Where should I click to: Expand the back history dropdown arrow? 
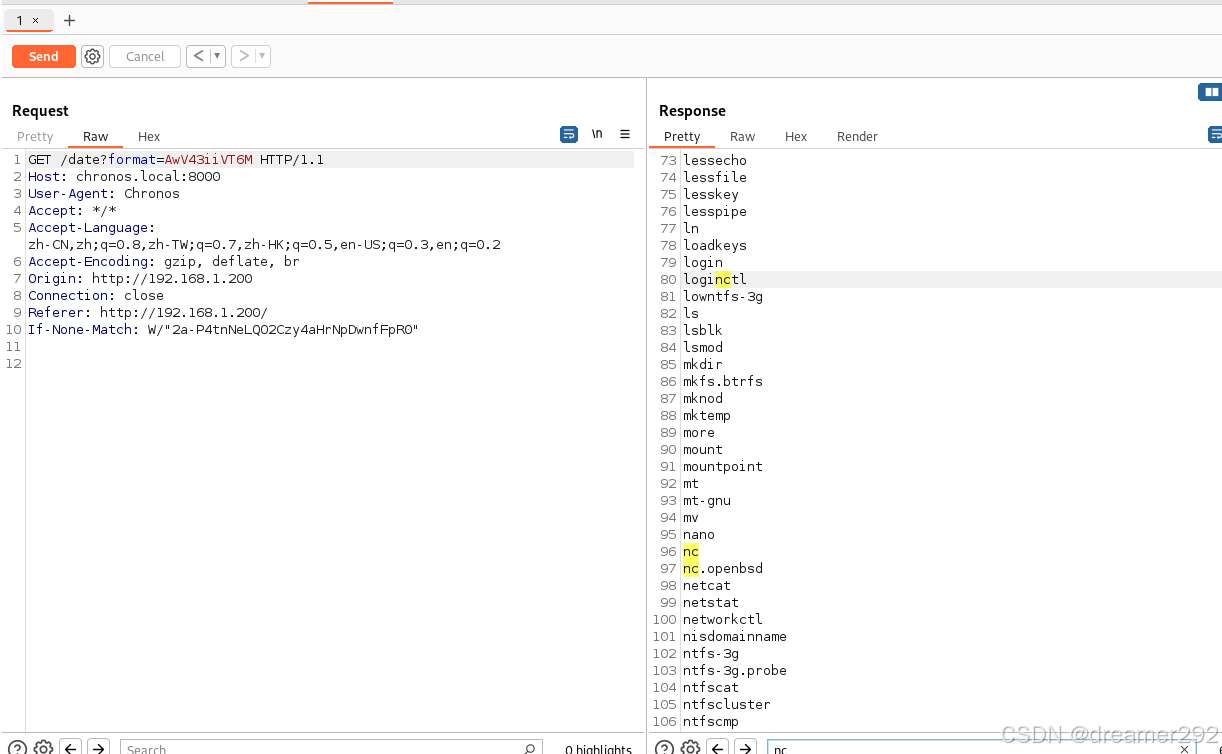point(217,57)
